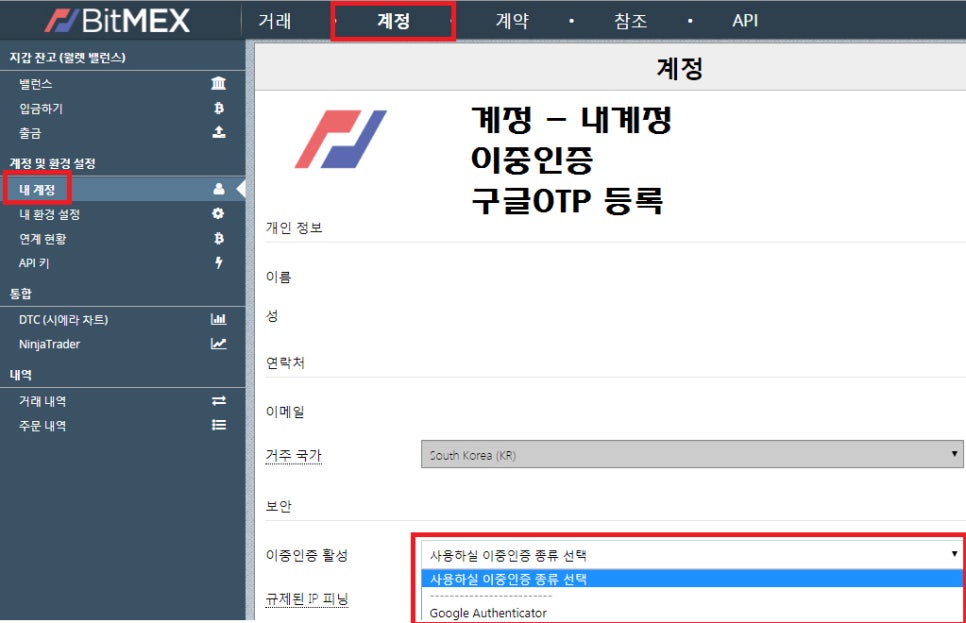This screenshot has width=966, height=623.
Task: Click the 이메일 field label
Action: pyautogui.click(x=285, y=412)
